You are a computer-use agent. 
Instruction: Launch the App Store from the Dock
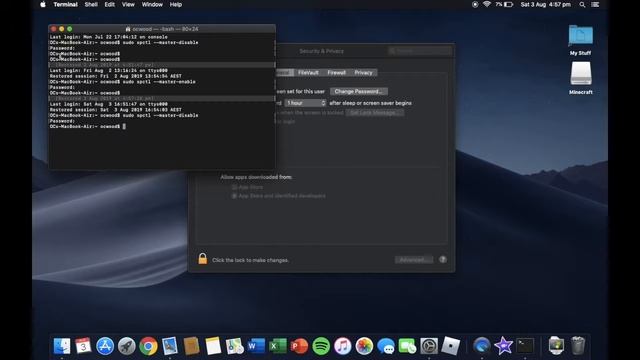point(105,346)
